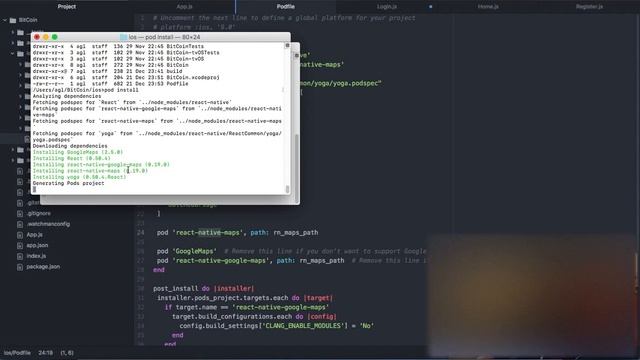
Task: Open index.js from the project tree
Action: [36, 256]
